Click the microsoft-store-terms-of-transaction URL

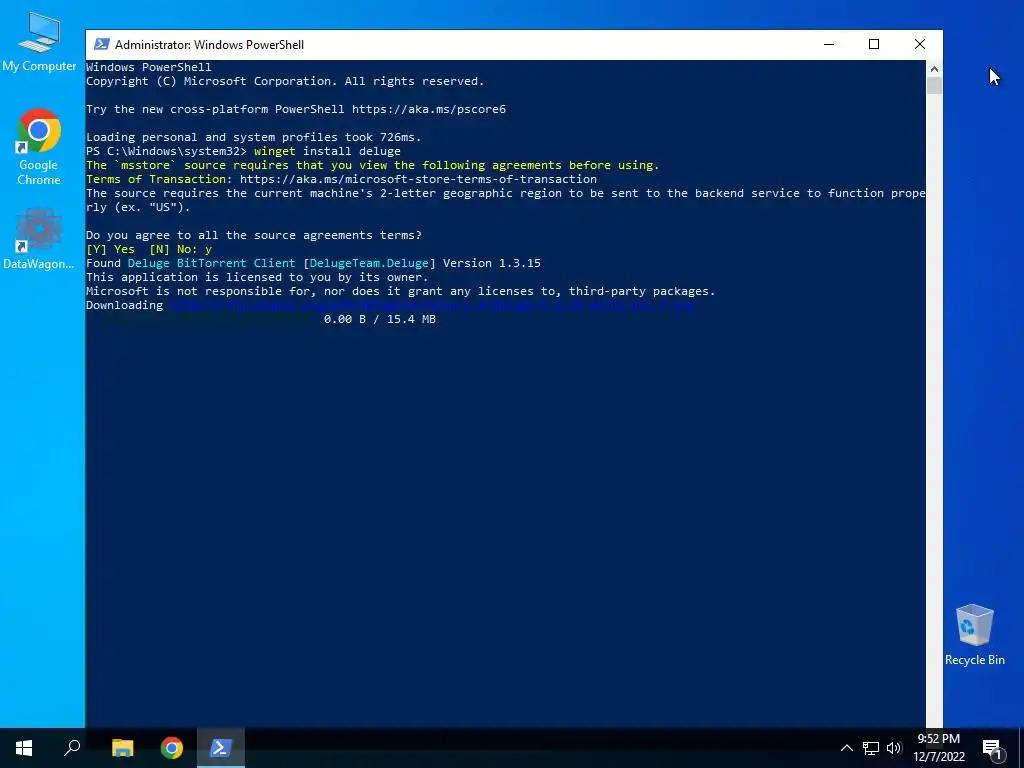tap(418, 179)
